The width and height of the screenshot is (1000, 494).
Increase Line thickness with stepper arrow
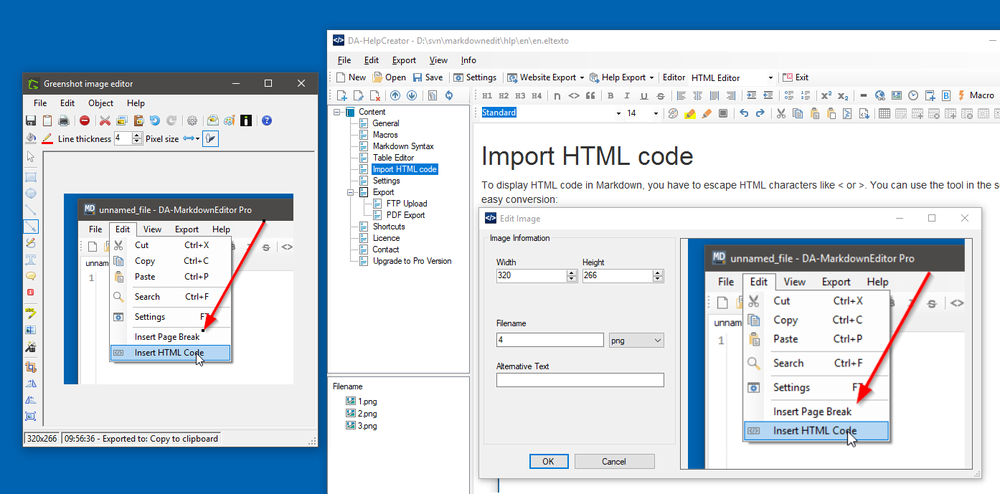(x=138, y=135)
